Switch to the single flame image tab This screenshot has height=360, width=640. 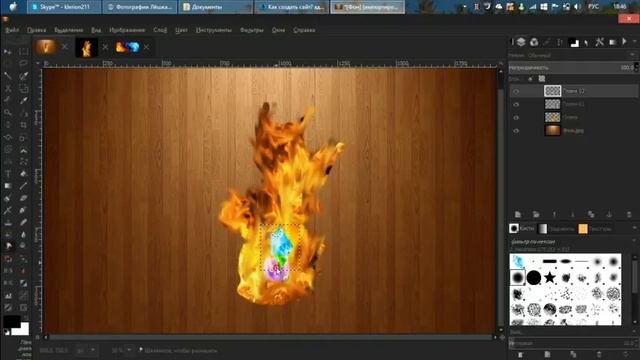87,48
